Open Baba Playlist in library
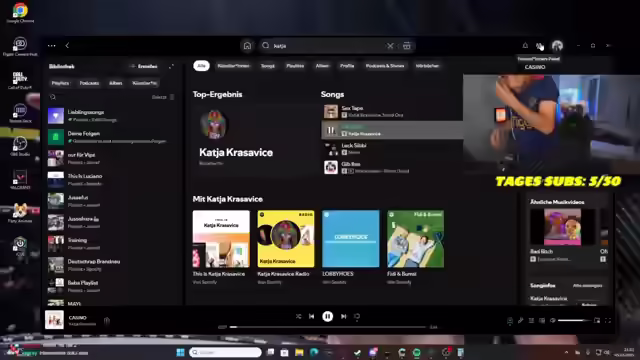Image resolution: width=640 pixels, height=360 pixels. coord(111,286)
